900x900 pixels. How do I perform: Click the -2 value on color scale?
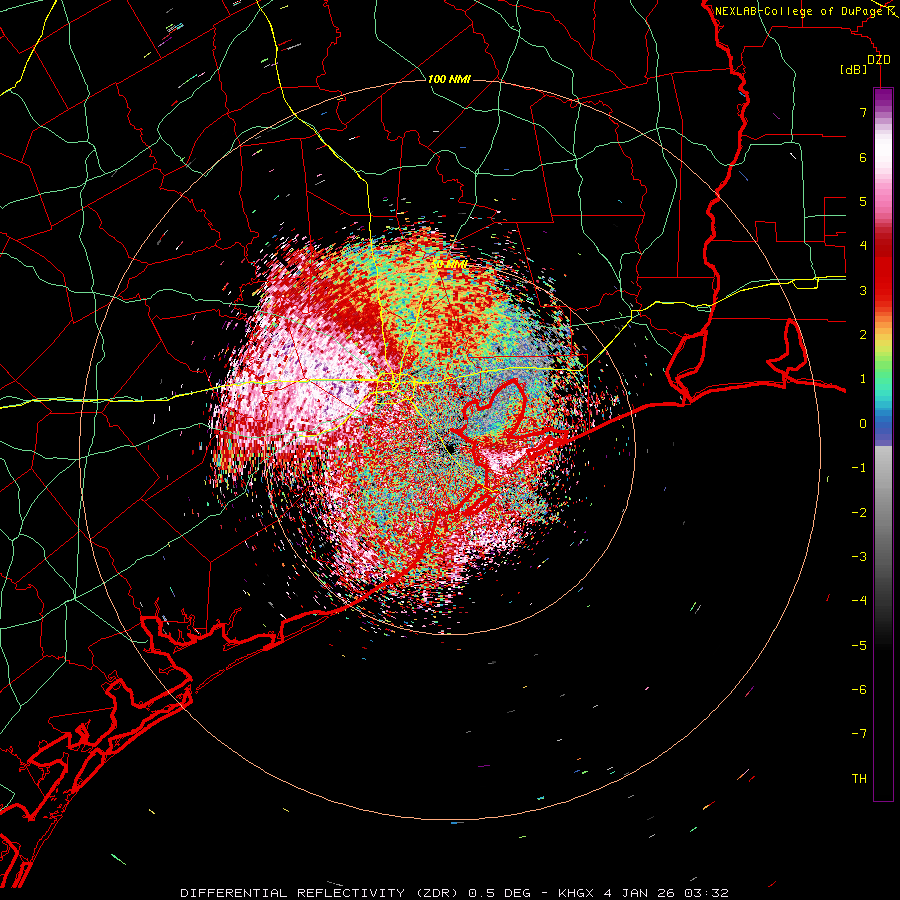pos(859,513)
